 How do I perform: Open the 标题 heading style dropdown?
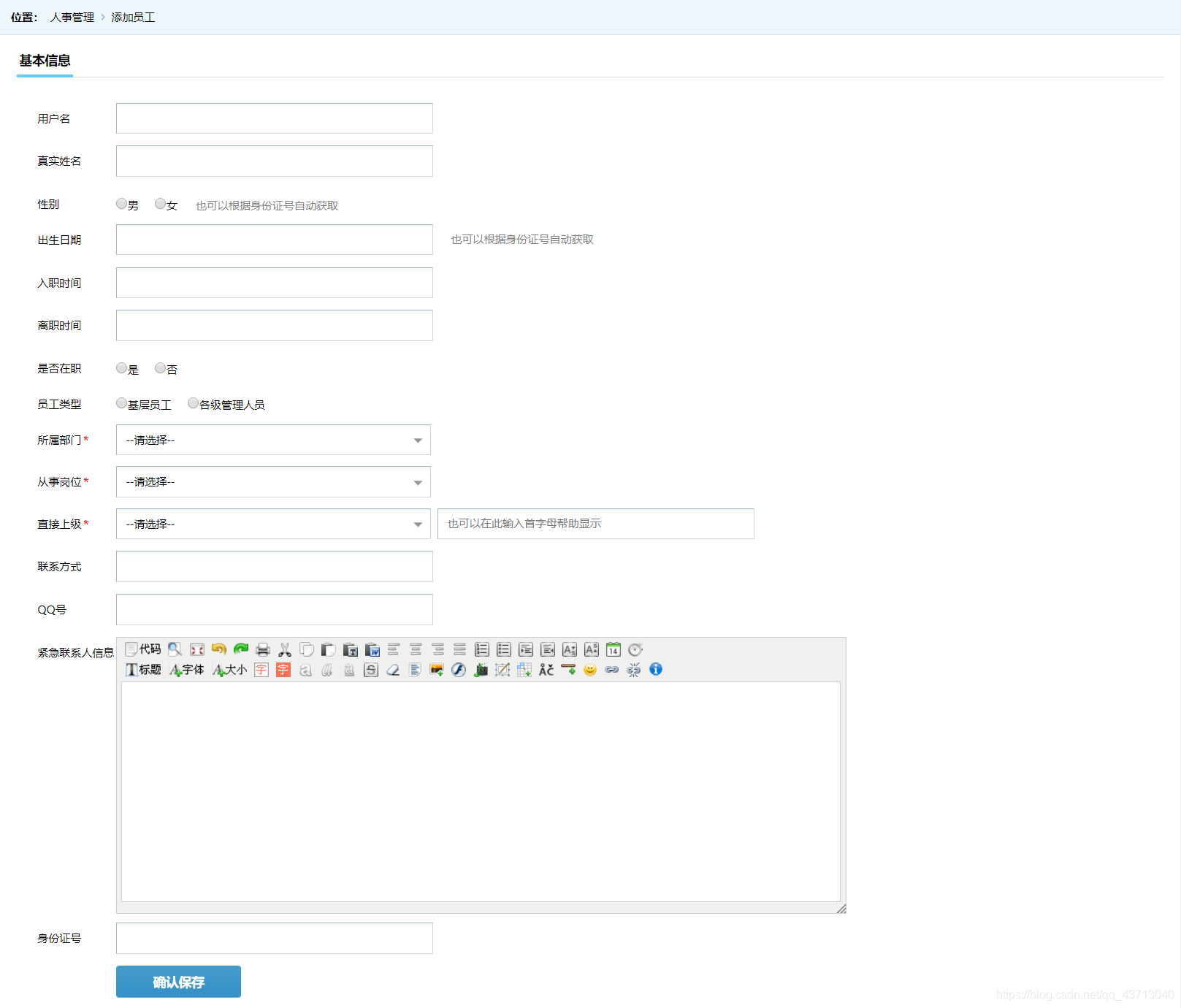click(x=143, y=670)
